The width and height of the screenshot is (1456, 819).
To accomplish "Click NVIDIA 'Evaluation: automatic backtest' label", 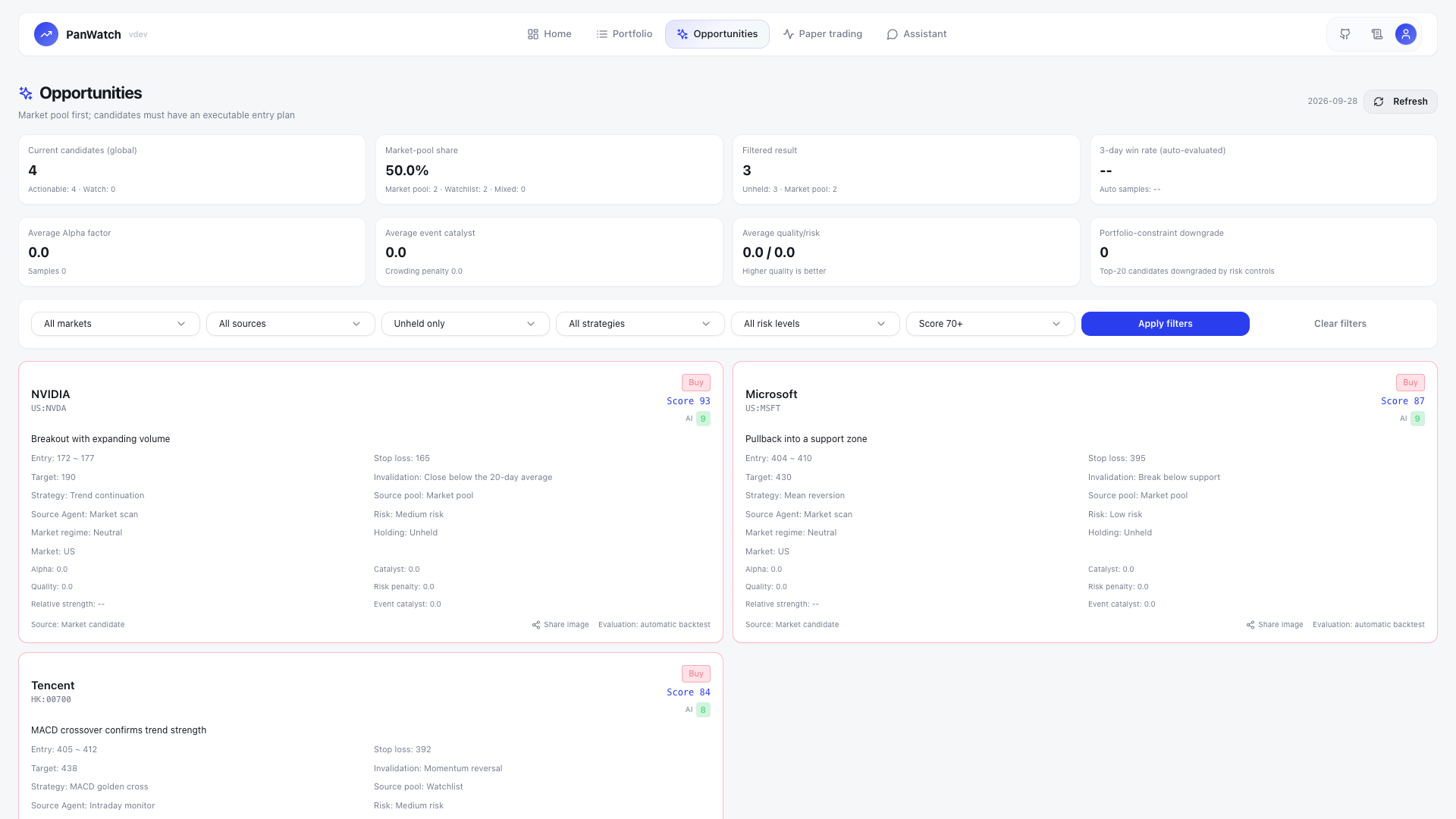I will pyautogui.click(x=654, y=625).
